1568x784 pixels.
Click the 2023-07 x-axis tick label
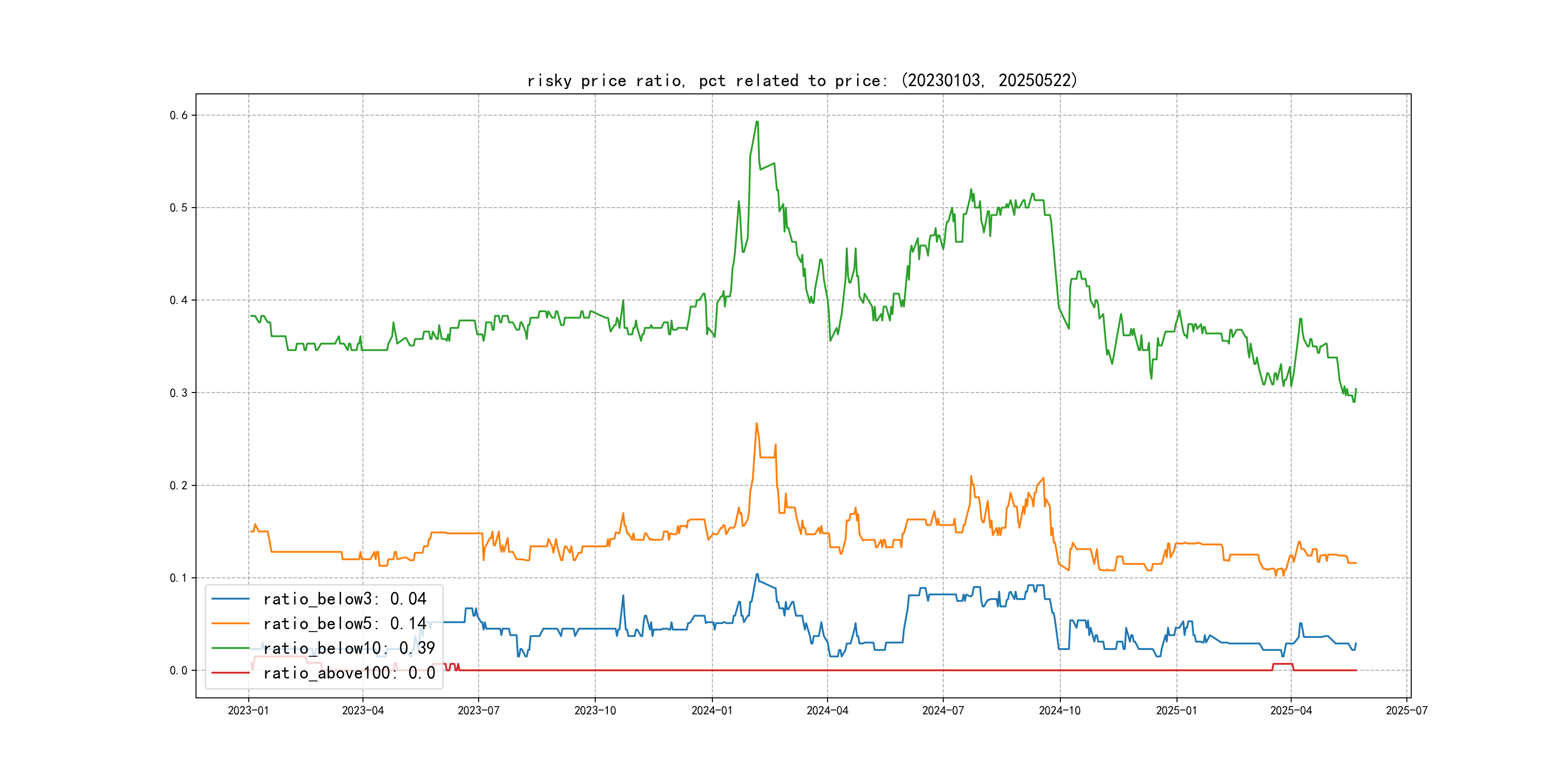click(479, 711)
